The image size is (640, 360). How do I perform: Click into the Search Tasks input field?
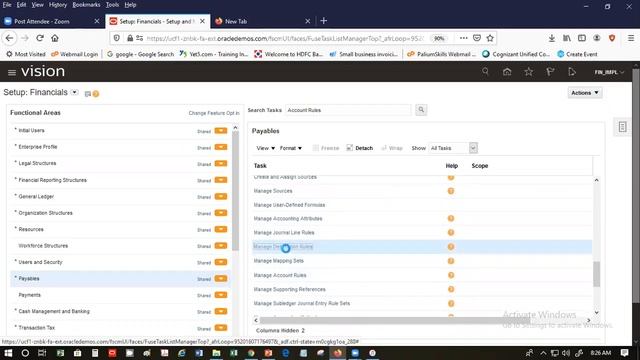pos(348,110)
